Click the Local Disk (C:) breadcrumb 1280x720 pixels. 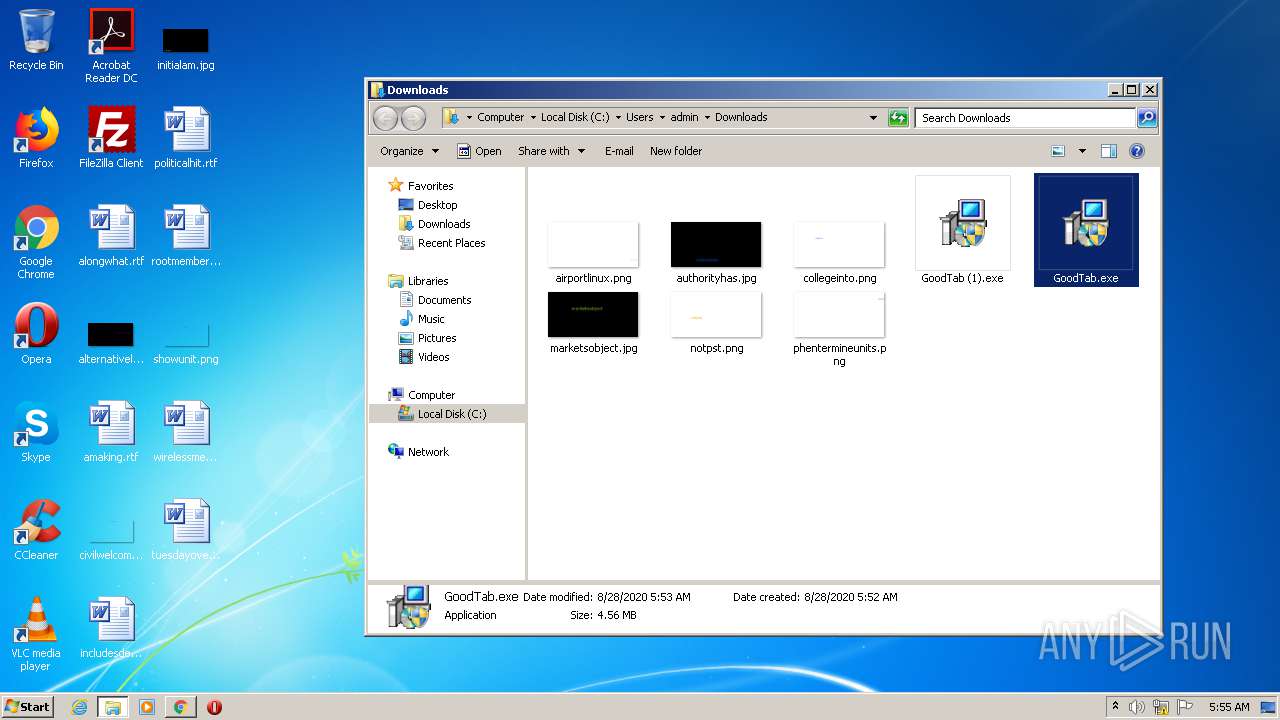[575, 118]
